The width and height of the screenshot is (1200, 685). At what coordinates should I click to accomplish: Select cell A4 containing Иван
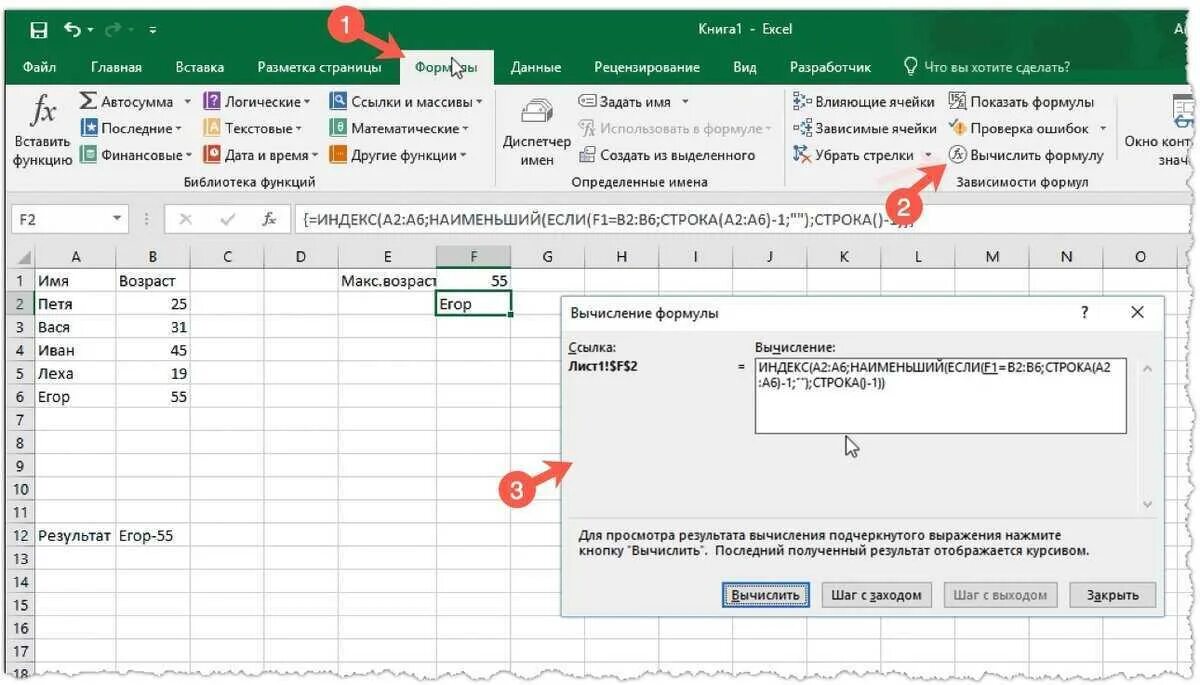[x=75, y=350]
